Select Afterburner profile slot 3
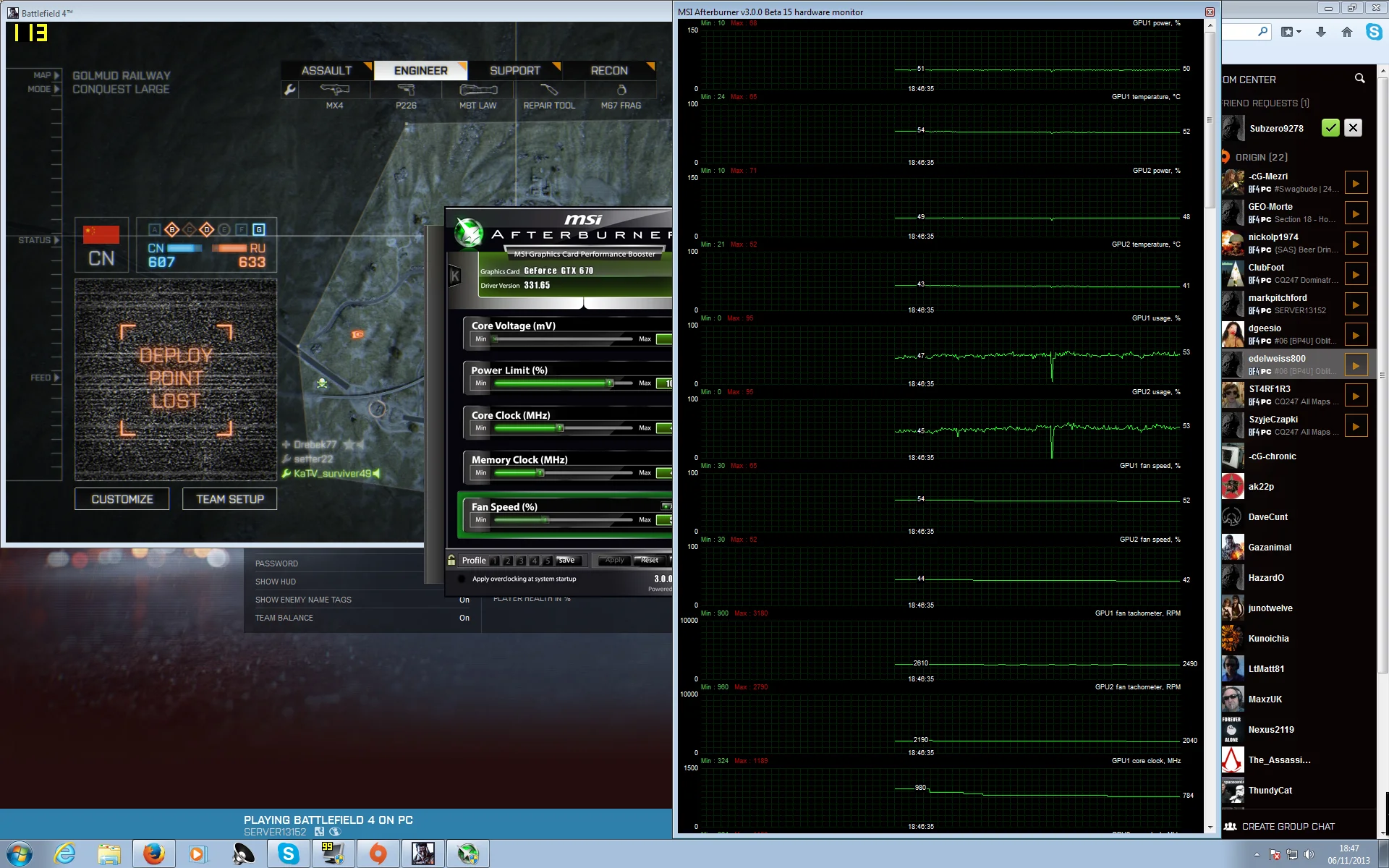Image resolution: width=1389 pixels, height=868 pixels. [521, 561]
